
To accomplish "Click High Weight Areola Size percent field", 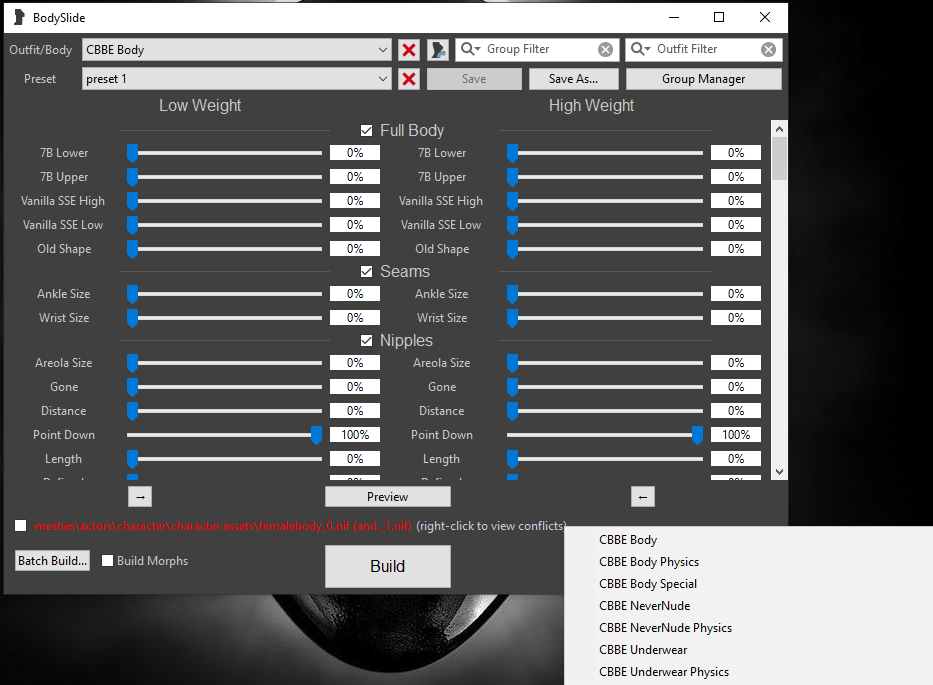I will pos(736,363).
